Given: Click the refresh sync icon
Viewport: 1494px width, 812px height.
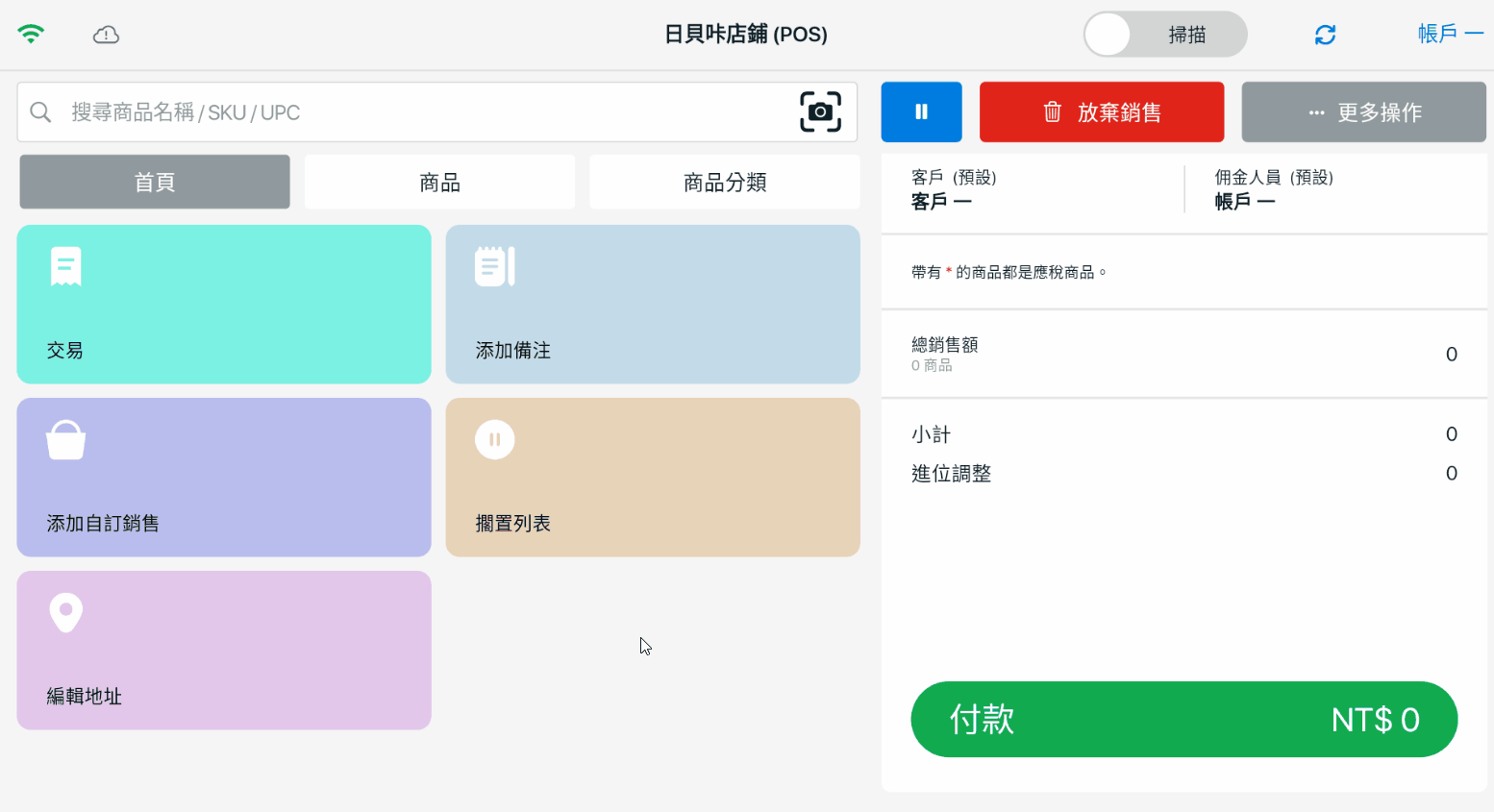Looking at the screenshot, I should (1325, 35).
